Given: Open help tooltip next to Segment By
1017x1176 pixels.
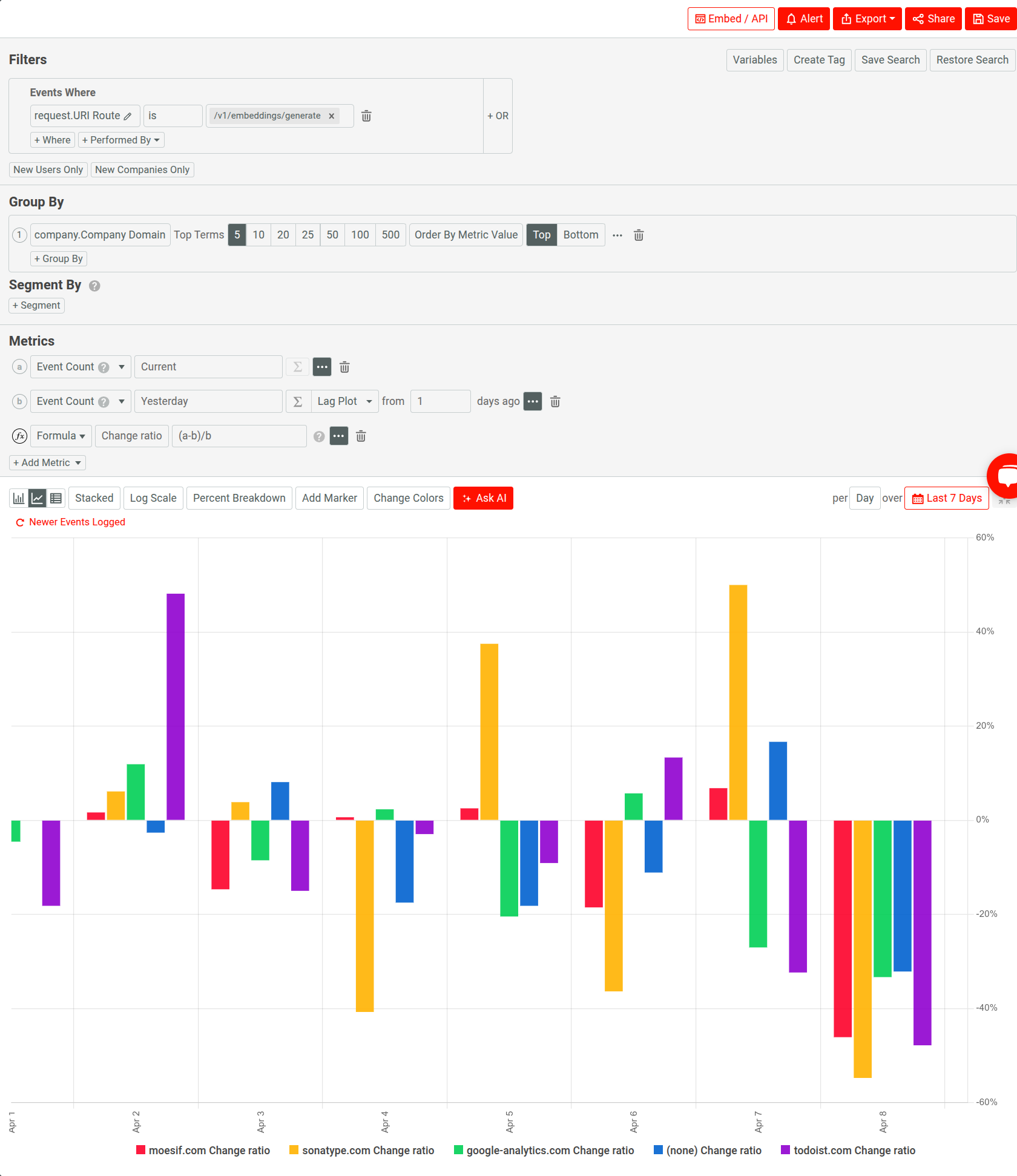Looking at the screenshot, I should tap(94, 286).
